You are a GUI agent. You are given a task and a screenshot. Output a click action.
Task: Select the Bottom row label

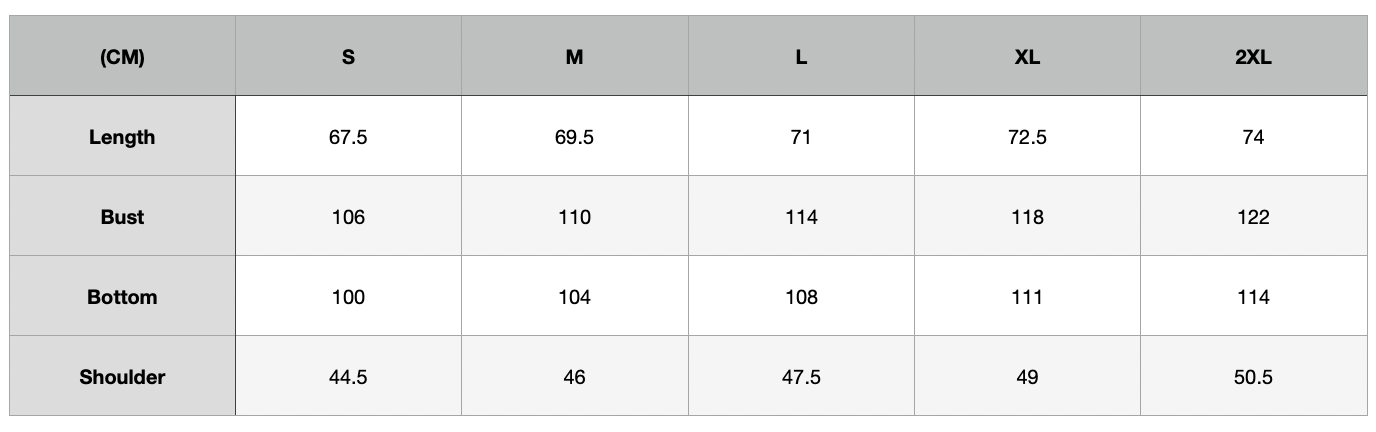tap(122, 297)
